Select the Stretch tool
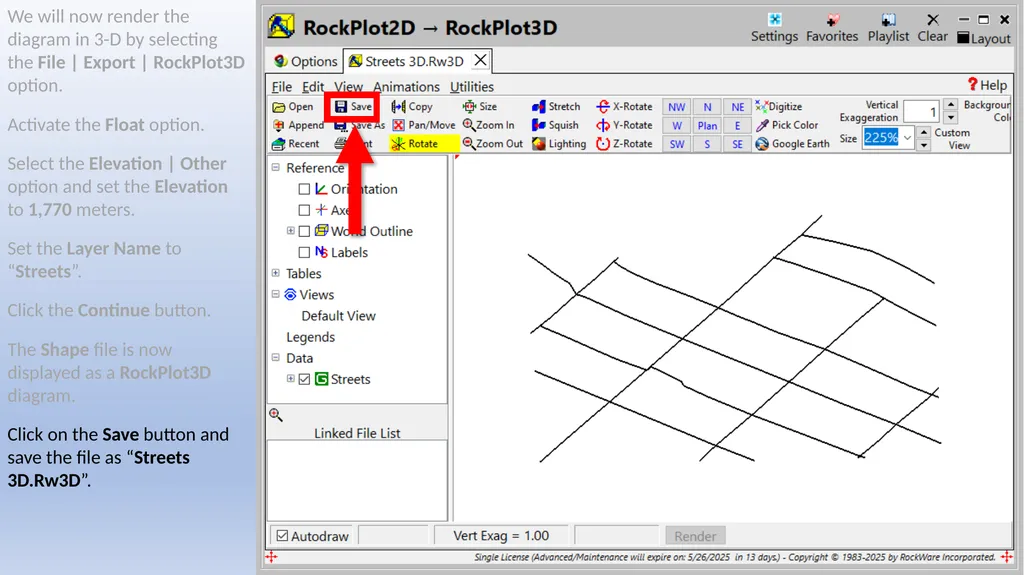Viewport: 1024px width, 575px height. click(556, 107)
